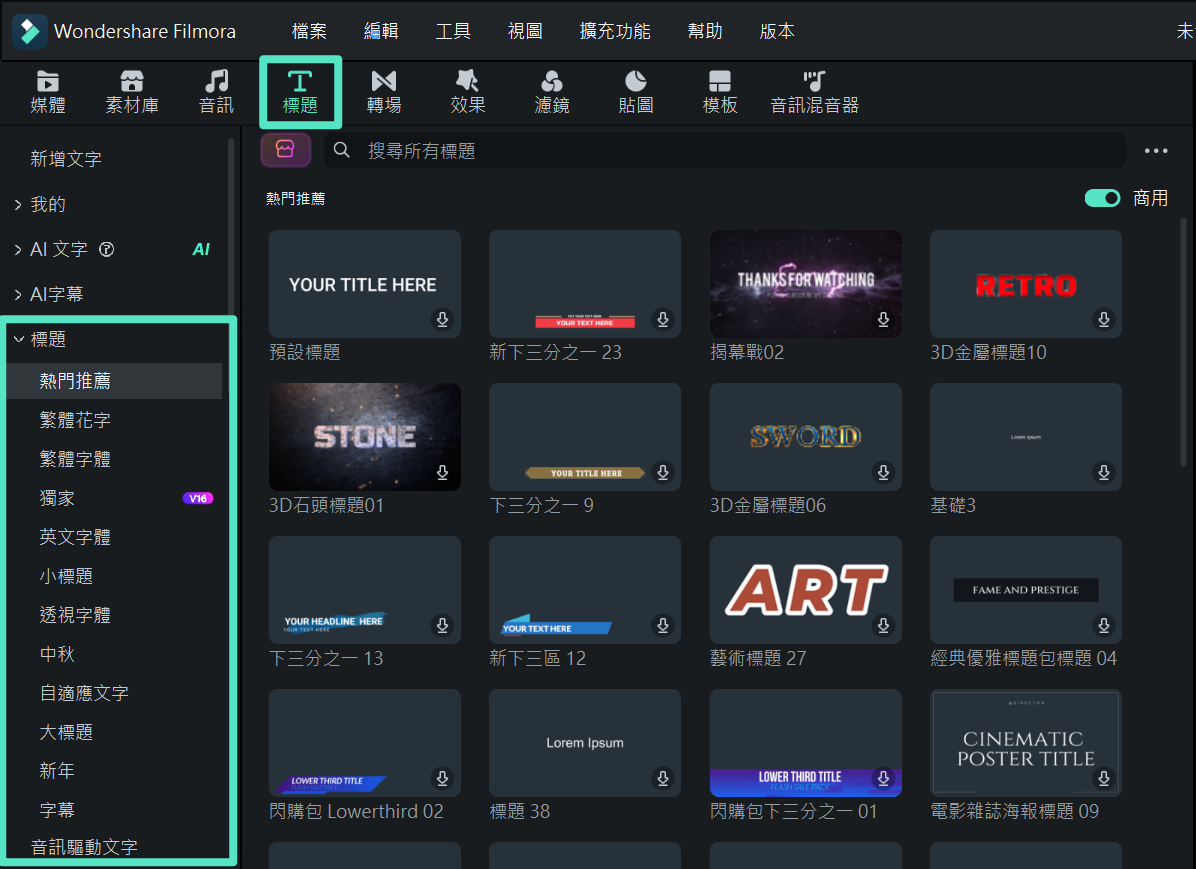This screenshot has width=1196, height=869.
Task: Open the 檔案 menu
Action: click(309, 31)
